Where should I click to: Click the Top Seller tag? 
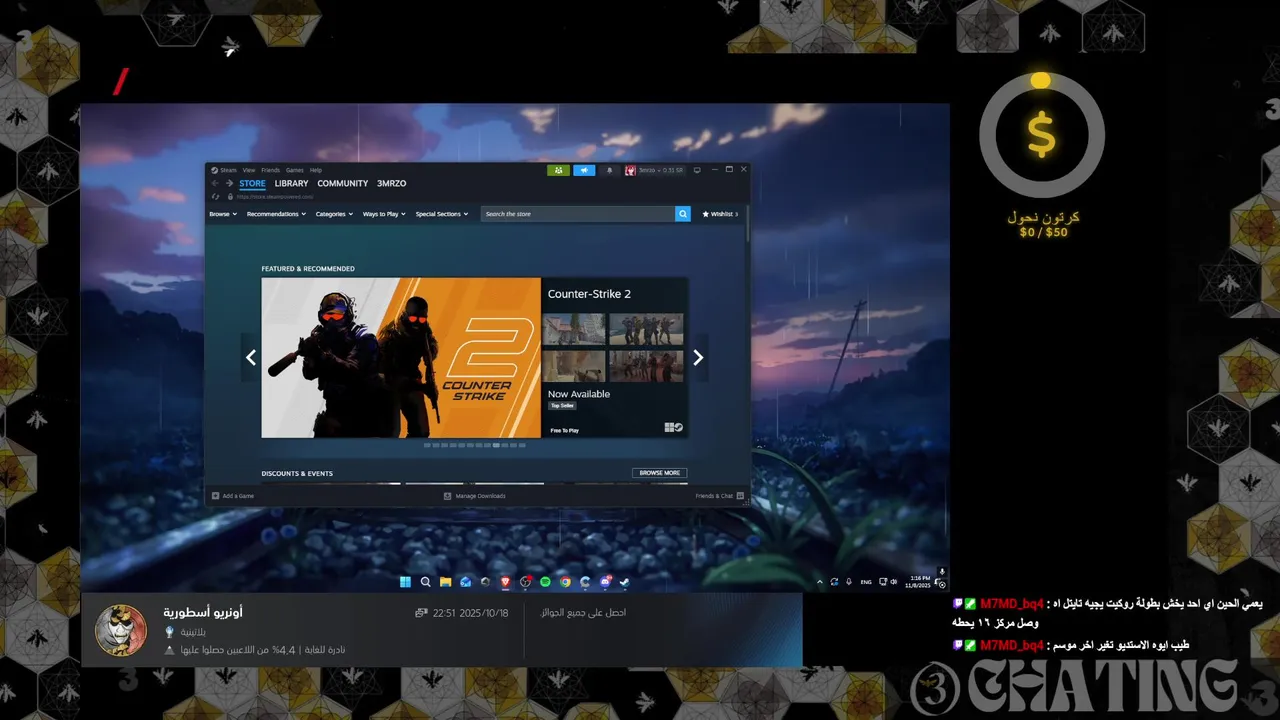click(x=561, y=405)
